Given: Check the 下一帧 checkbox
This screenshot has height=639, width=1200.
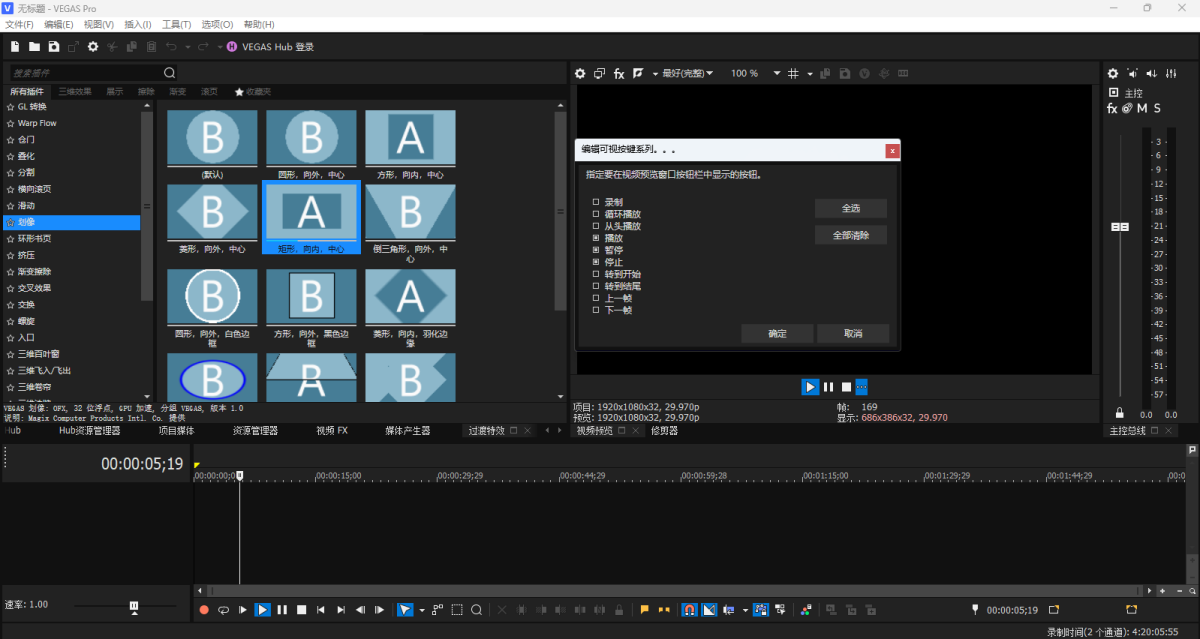Looking at the screenshot, I should (596, 310).
